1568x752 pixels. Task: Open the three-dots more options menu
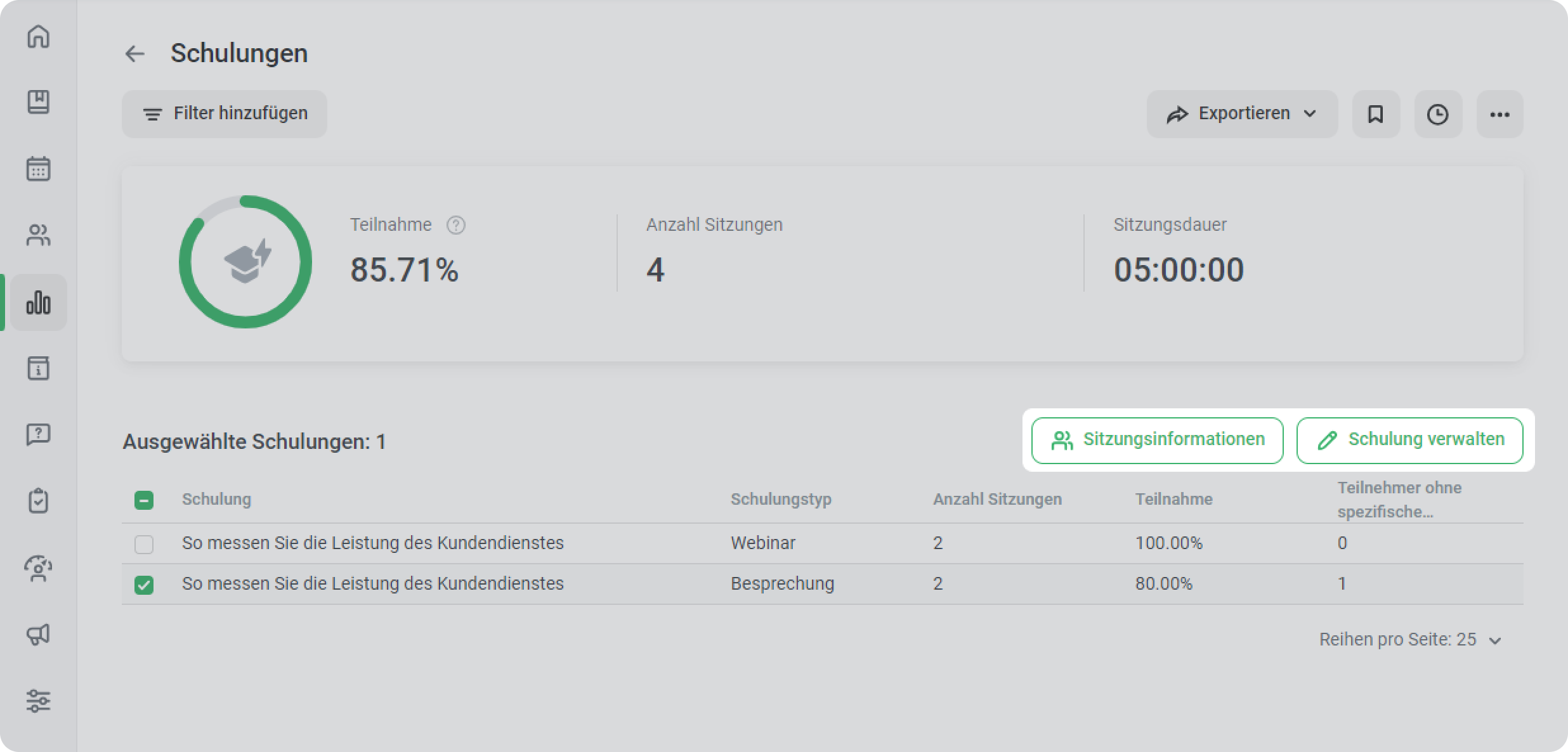1500,114
